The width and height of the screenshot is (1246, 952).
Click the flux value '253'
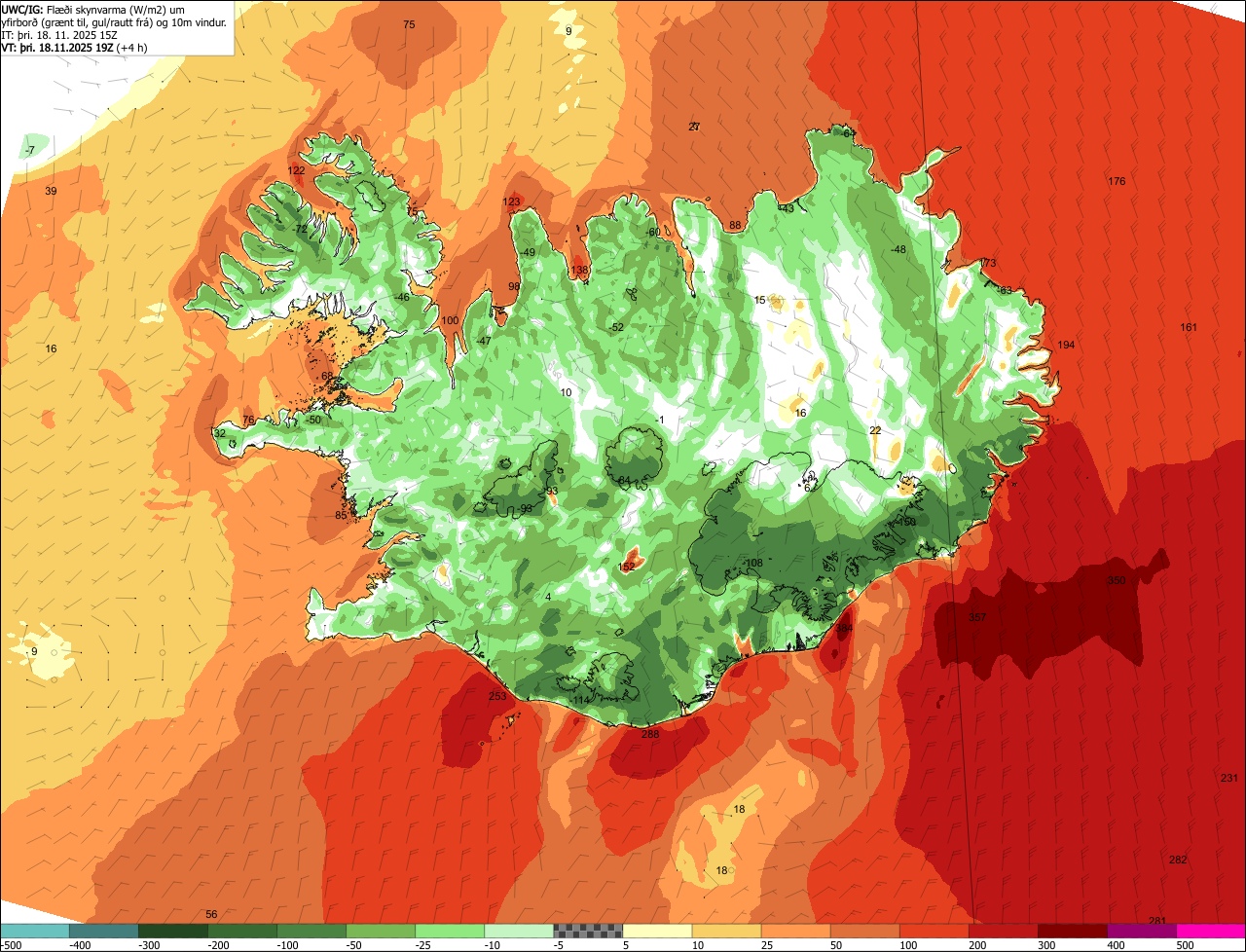pos(497,696)
